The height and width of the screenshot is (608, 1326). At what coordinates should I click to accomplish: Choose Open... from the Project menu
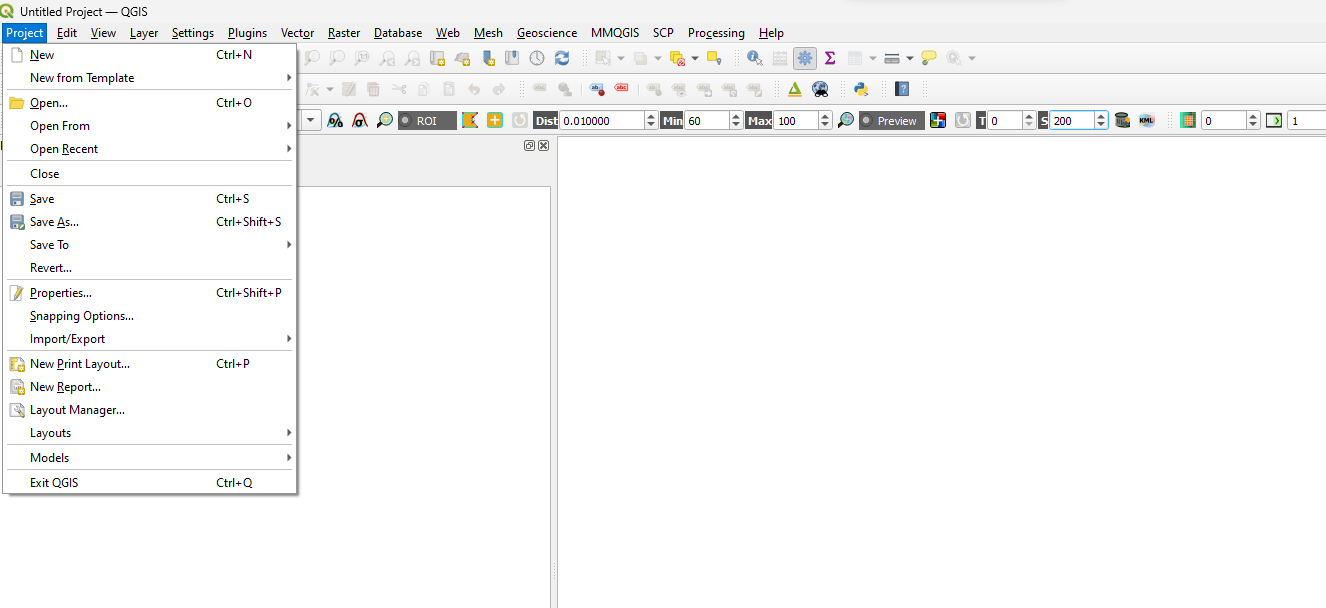[150, 103]
